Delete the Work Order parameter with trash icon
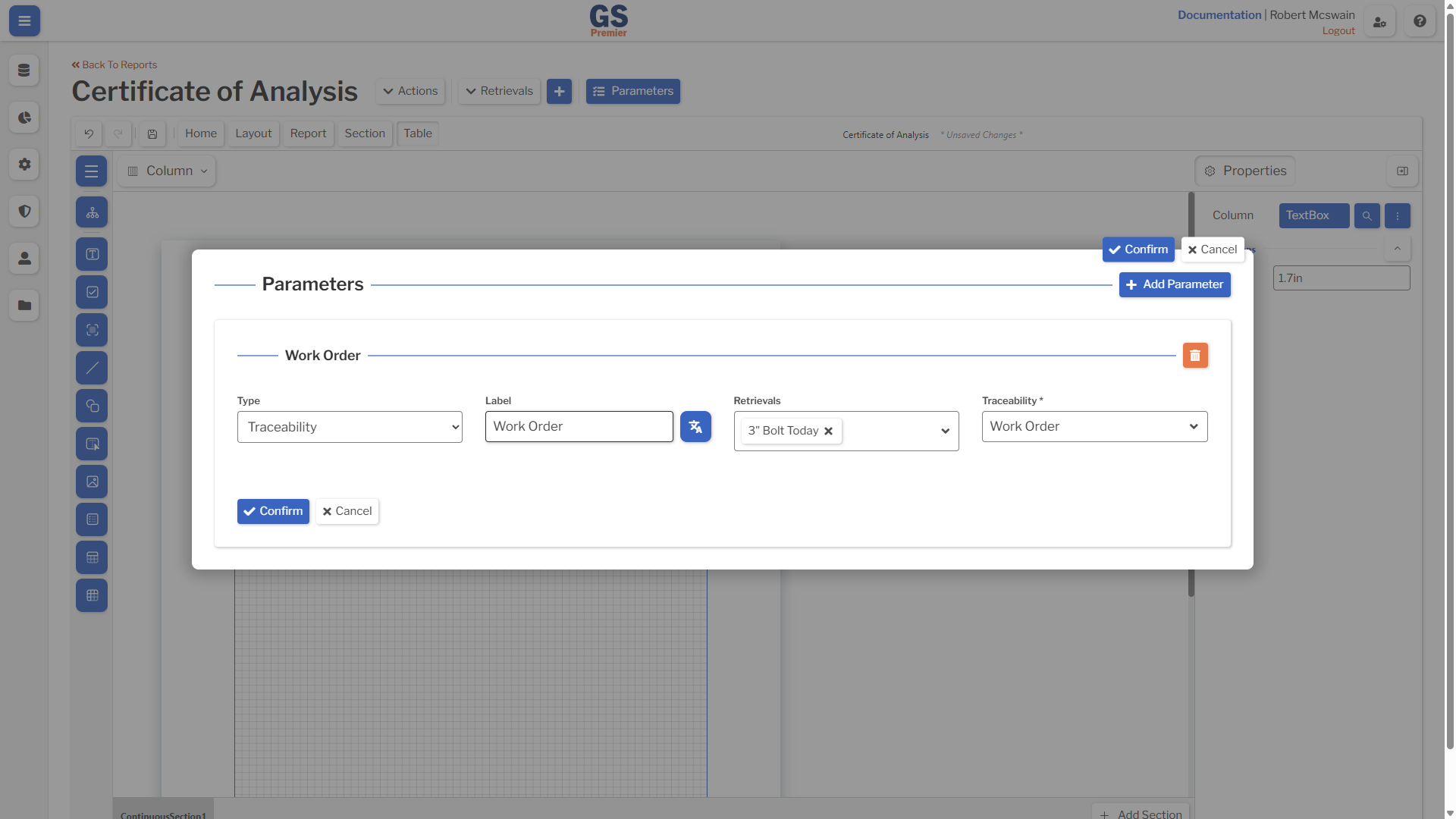Image resolution: width=1456 pixels, height=819 pixels. 1195,356
